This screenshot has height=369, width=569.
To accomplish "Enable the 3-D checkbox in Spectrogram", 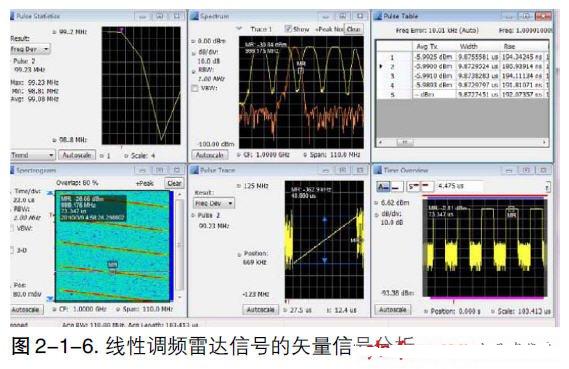I will click(12, 250).
